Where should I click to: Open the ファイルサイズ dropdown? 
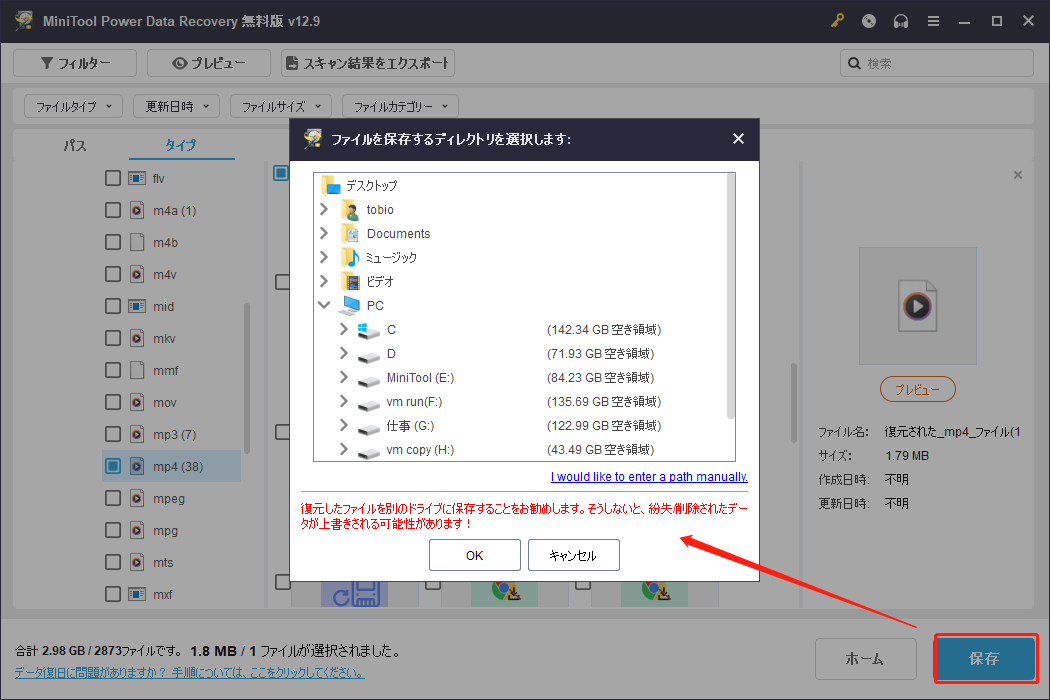point(281,106)
